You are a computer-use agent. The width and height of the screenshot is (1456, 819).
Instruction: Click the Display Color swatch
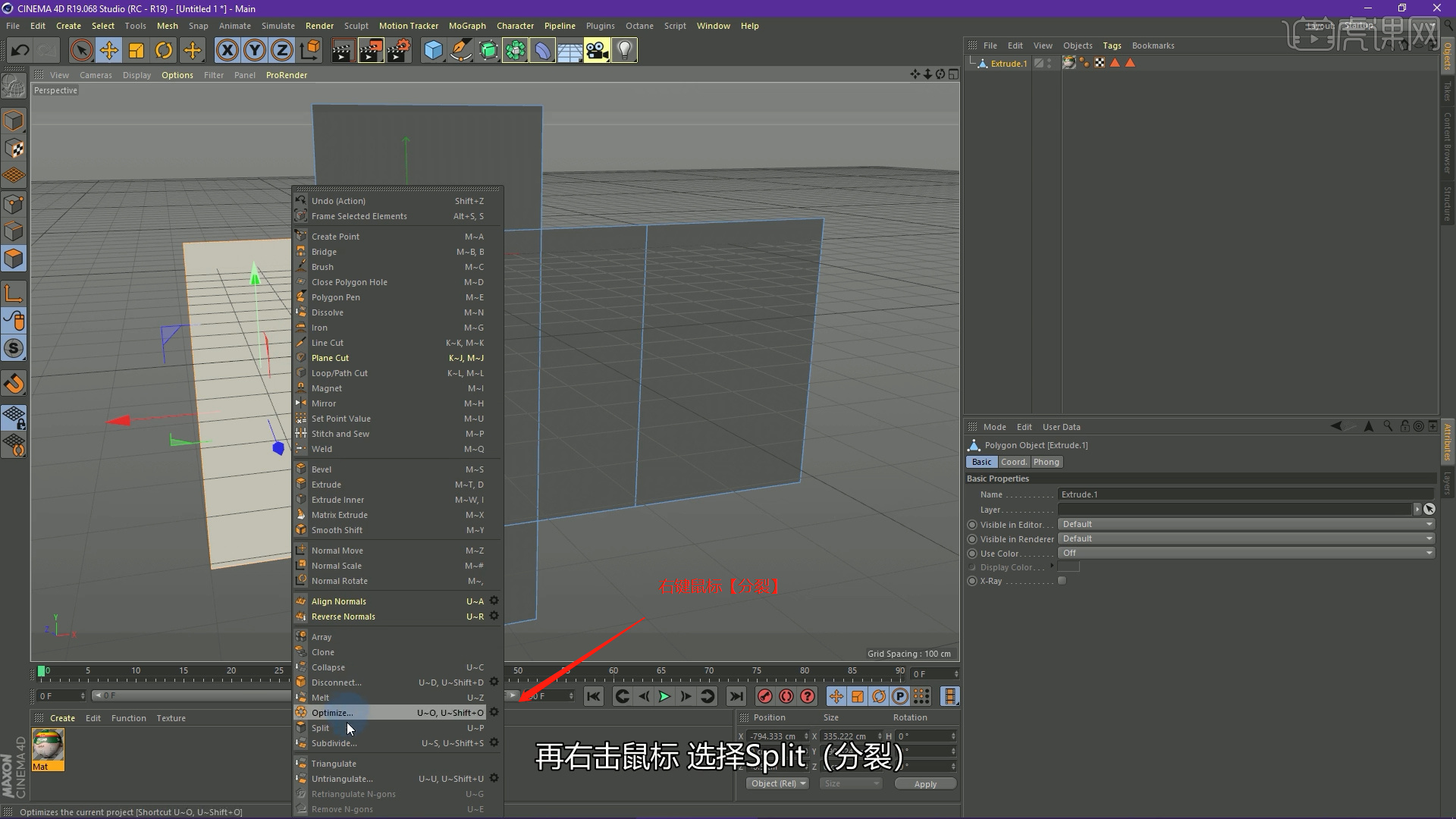click(1068, 567)
